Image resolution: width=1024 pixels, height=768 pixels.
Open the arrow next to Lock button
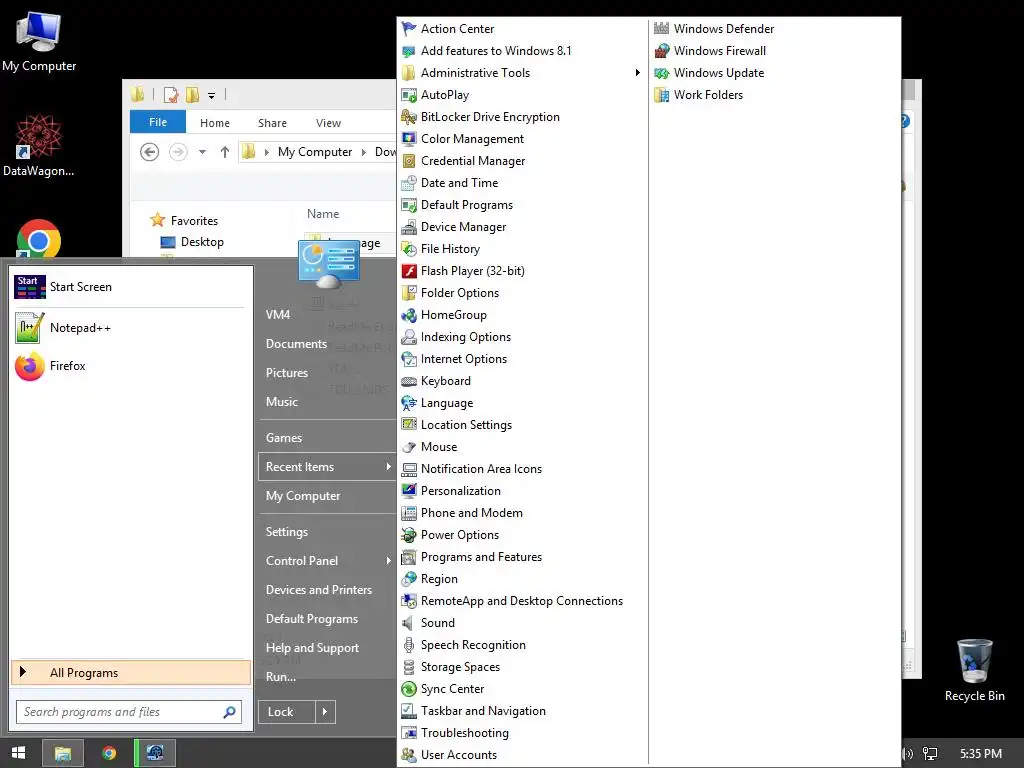coord(325,712)
